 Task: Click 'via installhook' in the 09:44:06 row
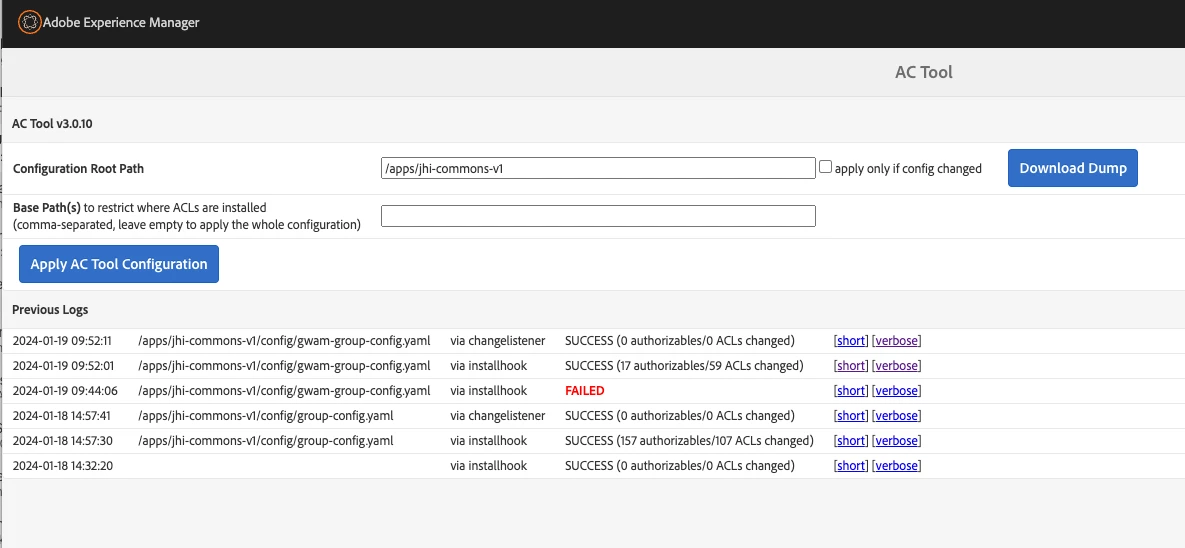488,391
